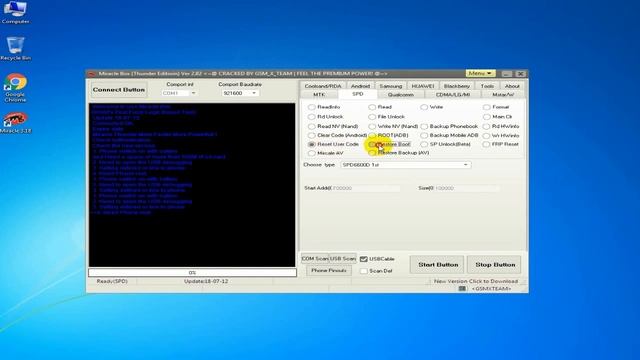
Task: Click the Stop Button
Action: 495,264
